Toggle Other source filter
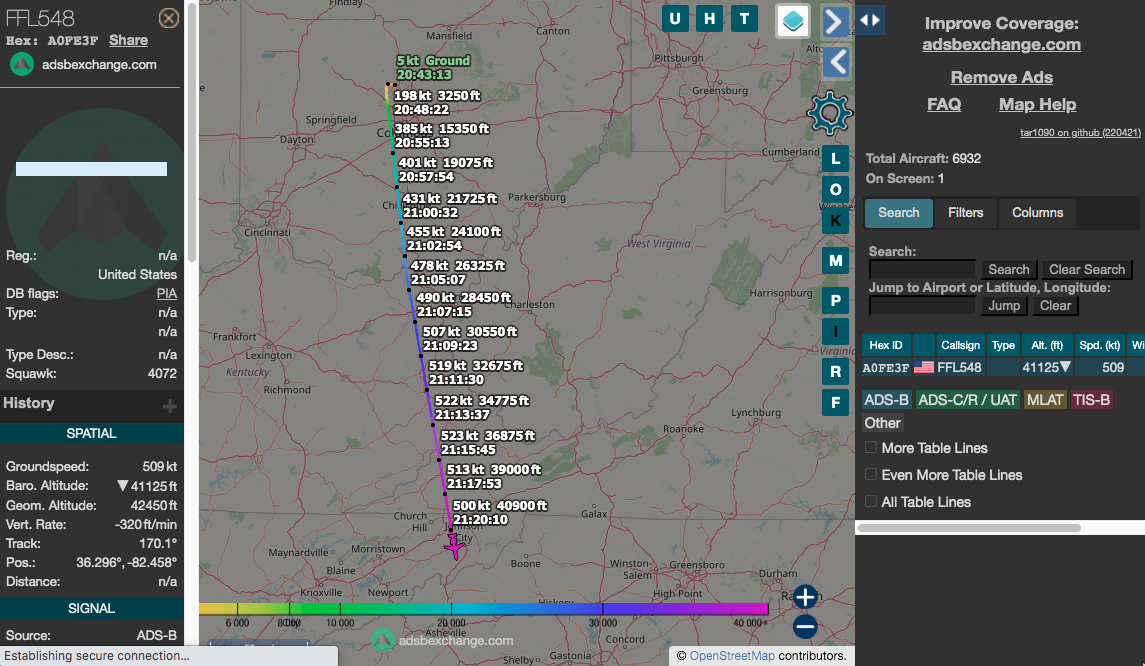Viewport: 1145px width, 666px height. (883, 423)
